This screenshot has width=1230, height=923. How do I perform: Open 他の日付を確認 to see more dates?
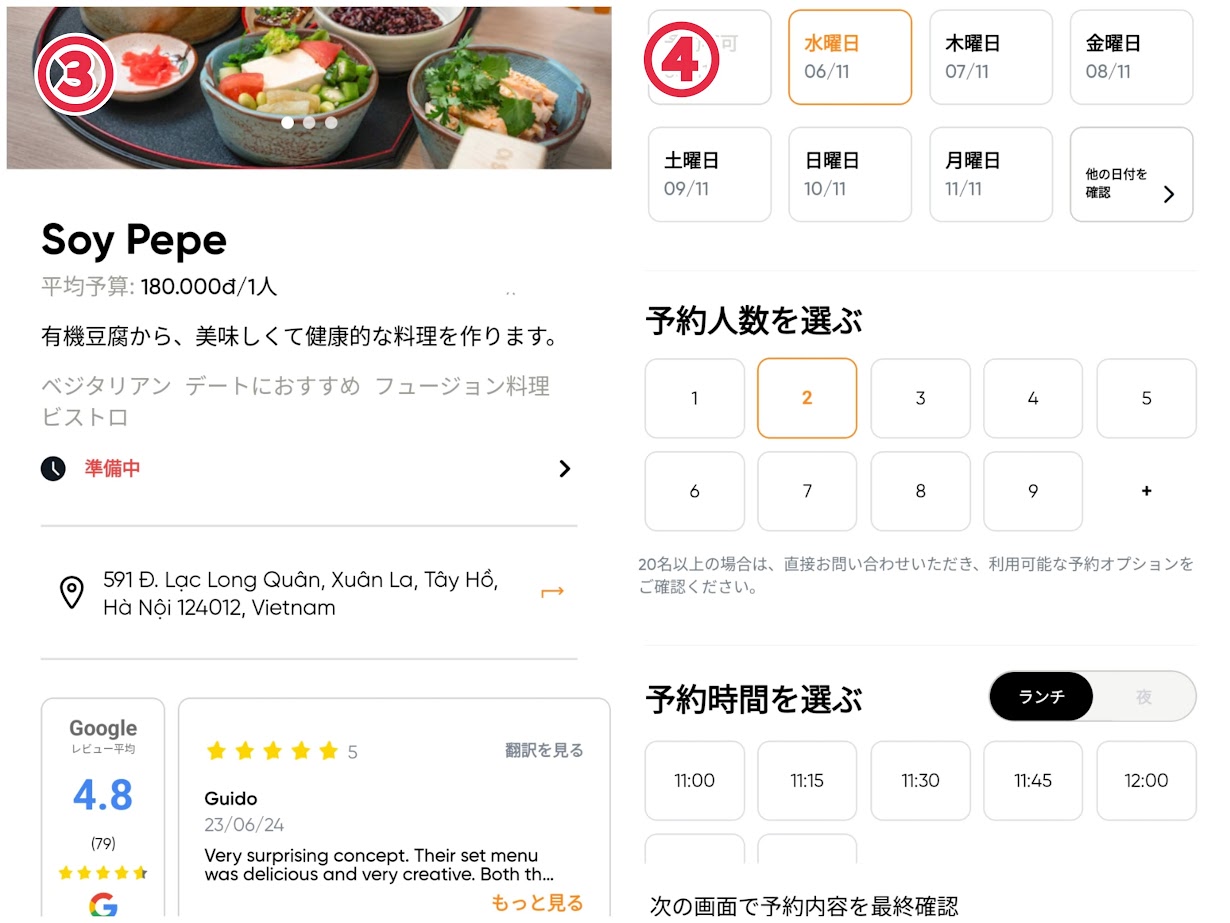pos(1131,174)
